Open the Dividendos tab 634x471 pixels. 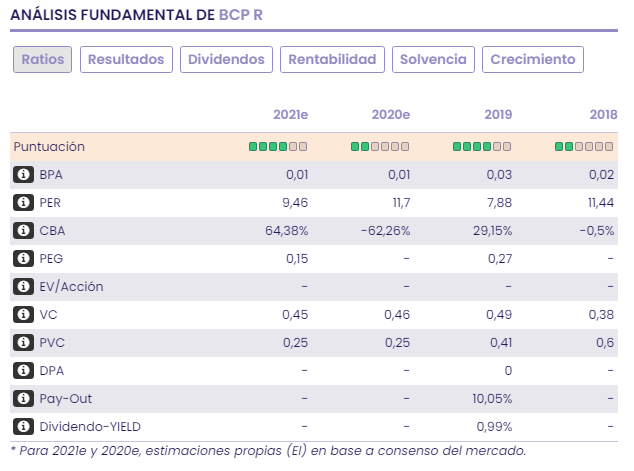[227, 59]
